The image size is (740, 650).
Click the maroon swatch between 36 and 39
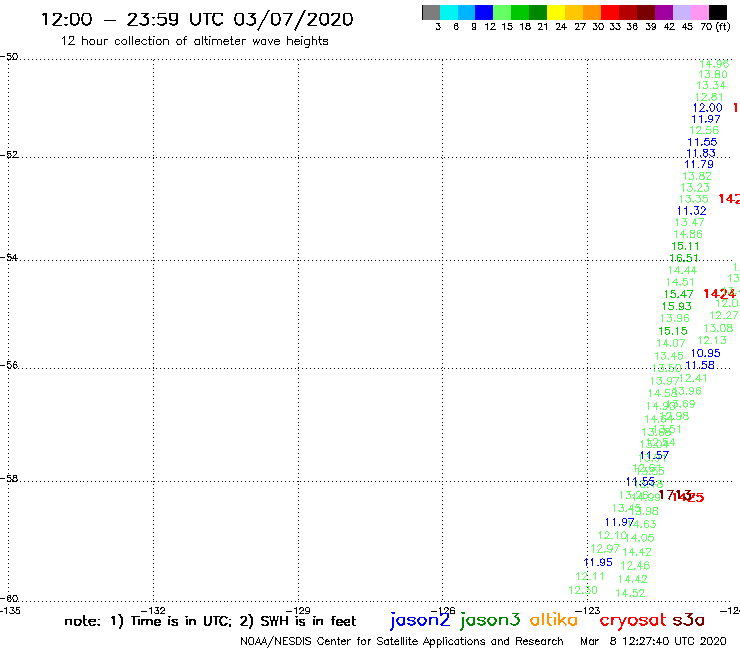point(646,12)
